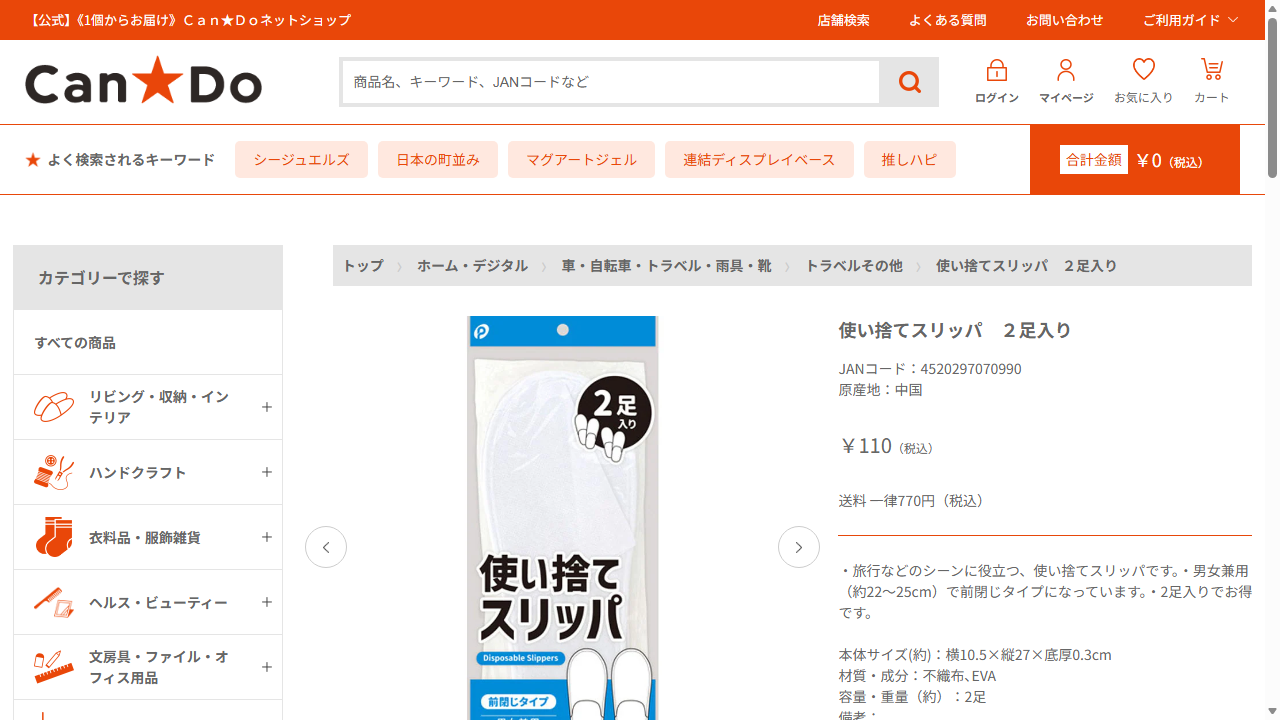Expand ヘルス・ビューティー category plus sign
Image resolution: width=1280 pixels, height=720 pixels.
267,602
